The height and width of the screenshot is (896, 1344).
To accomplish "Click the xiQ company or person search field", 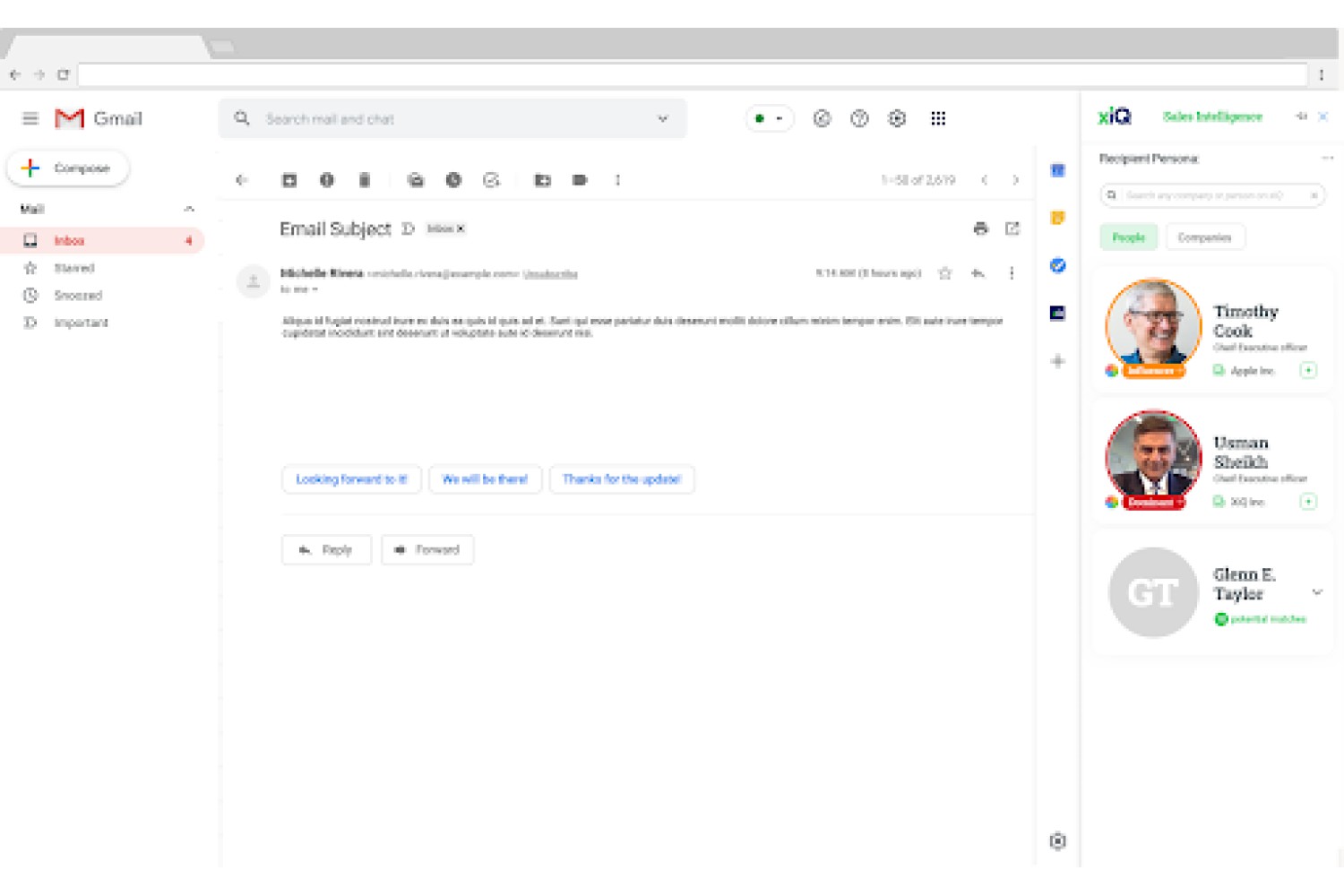I will coord(1212,194).
